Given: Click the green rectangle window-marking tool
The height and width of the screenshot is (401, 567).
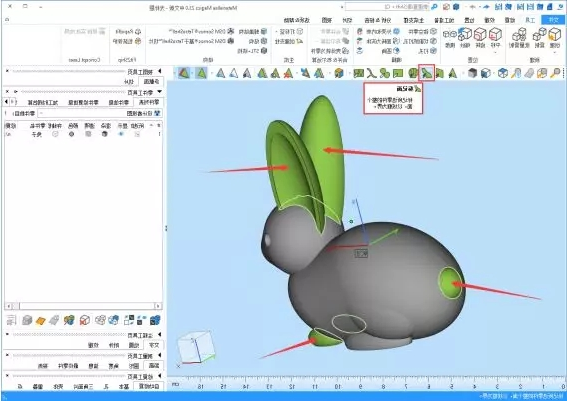Looking at the screenshot, I should point(398,73).
